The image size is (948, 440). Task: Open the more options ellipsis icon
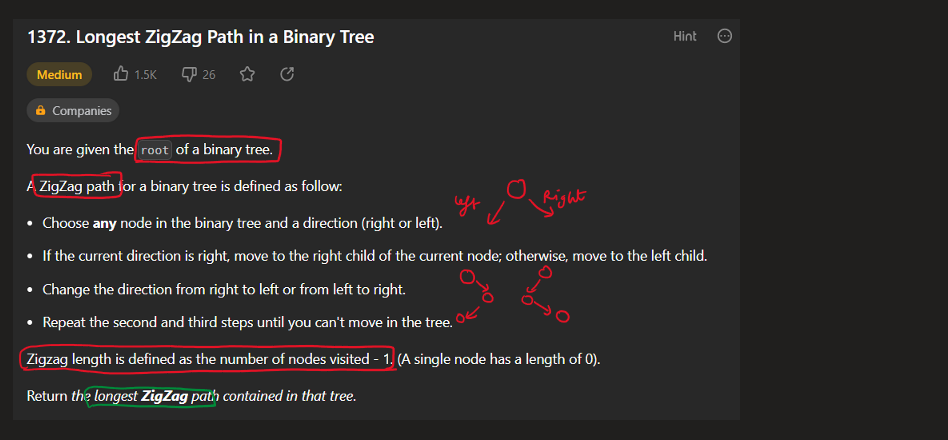tap(725, 36)
